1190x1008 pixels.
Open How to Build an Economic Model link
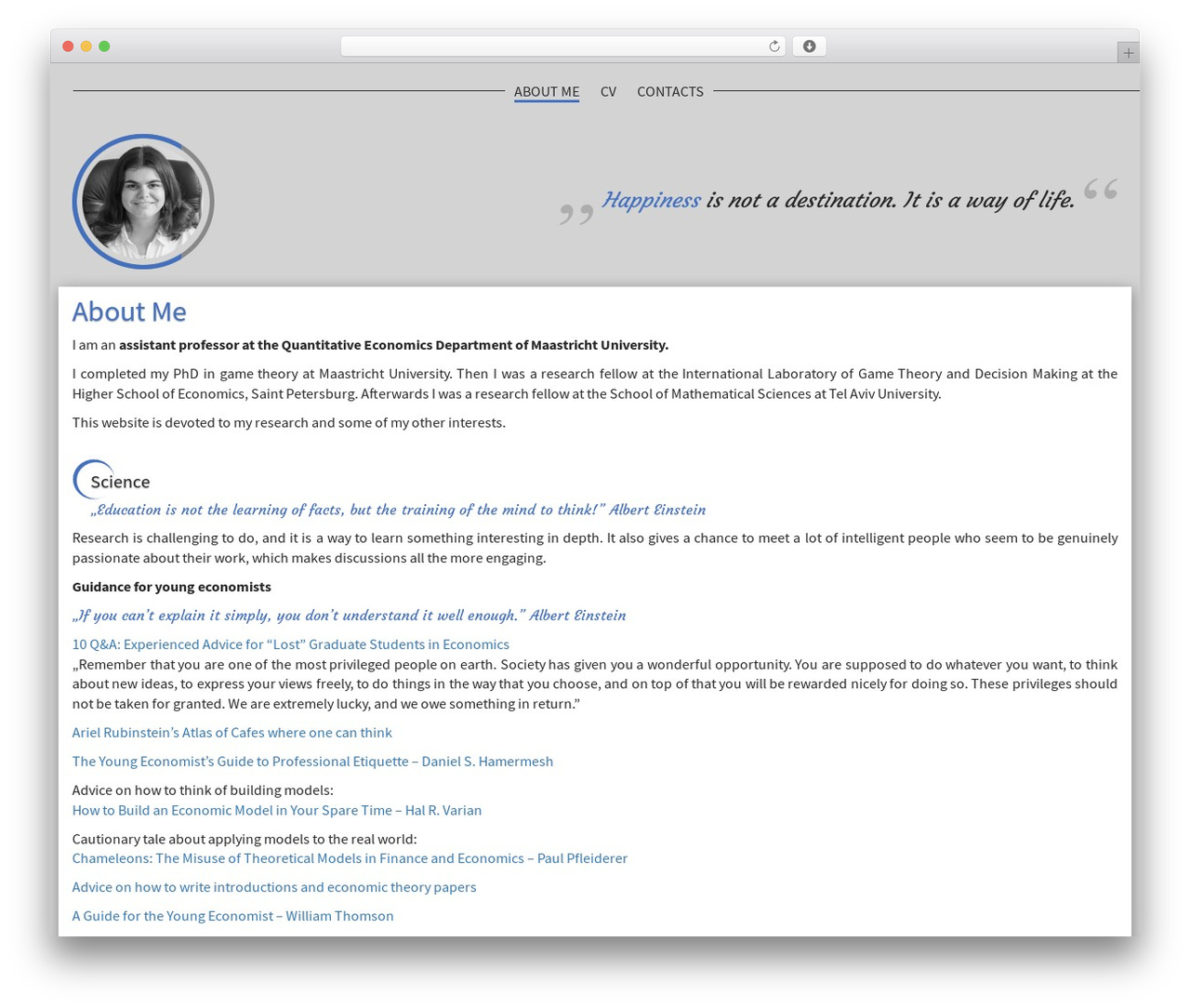(277, 810)
